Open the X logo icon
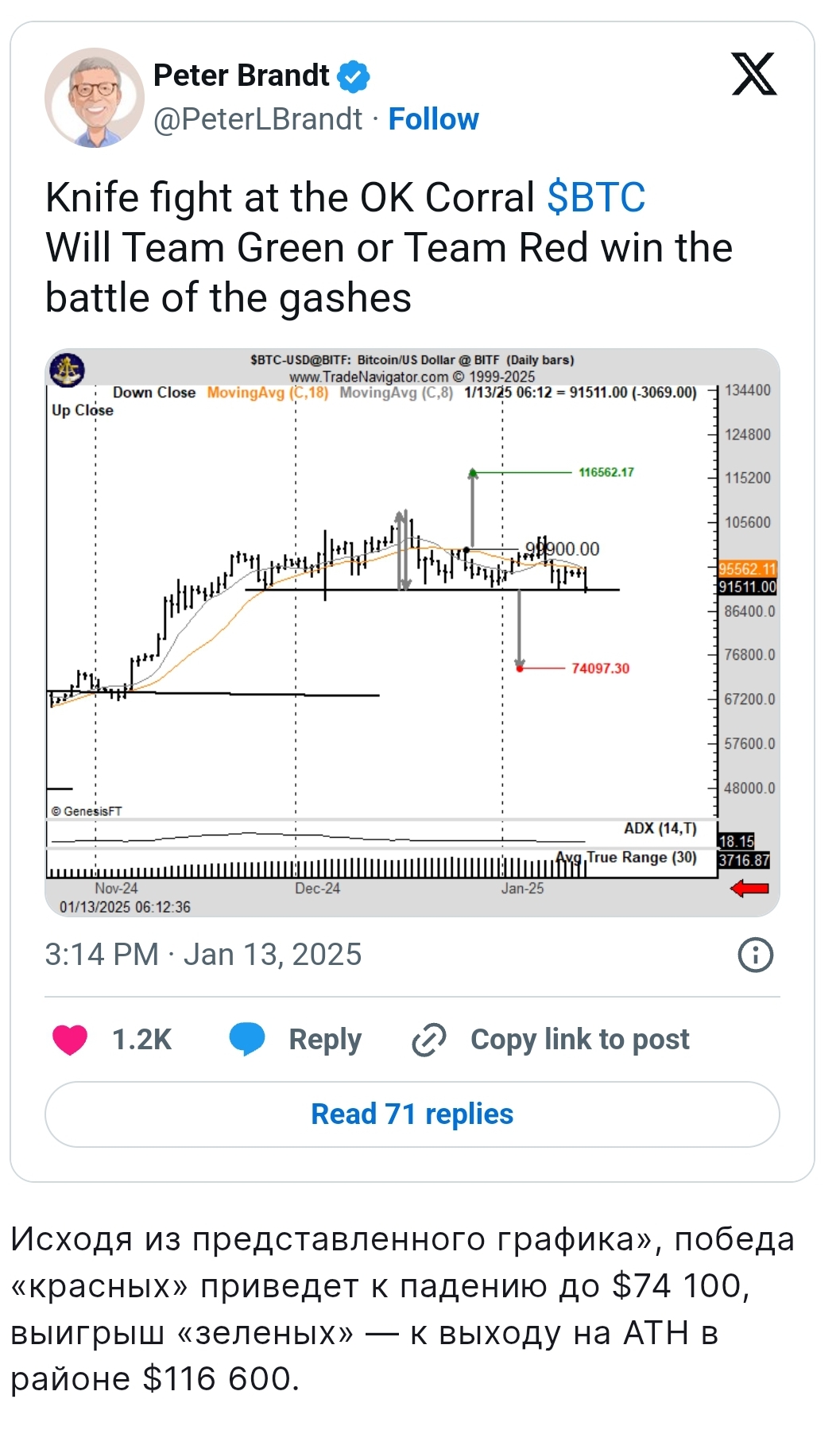This screenshot has width=840, height=1430. [x=753, y=74]
